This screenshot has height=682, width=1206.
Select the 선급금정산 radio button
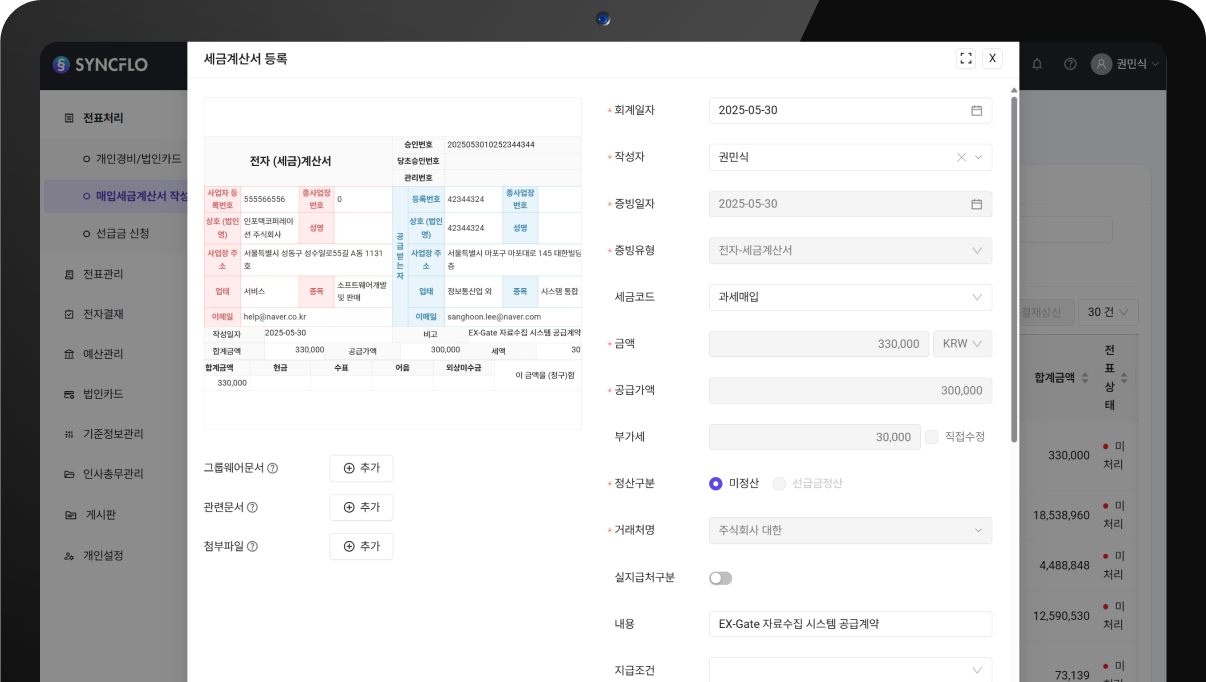click(781, 483)
